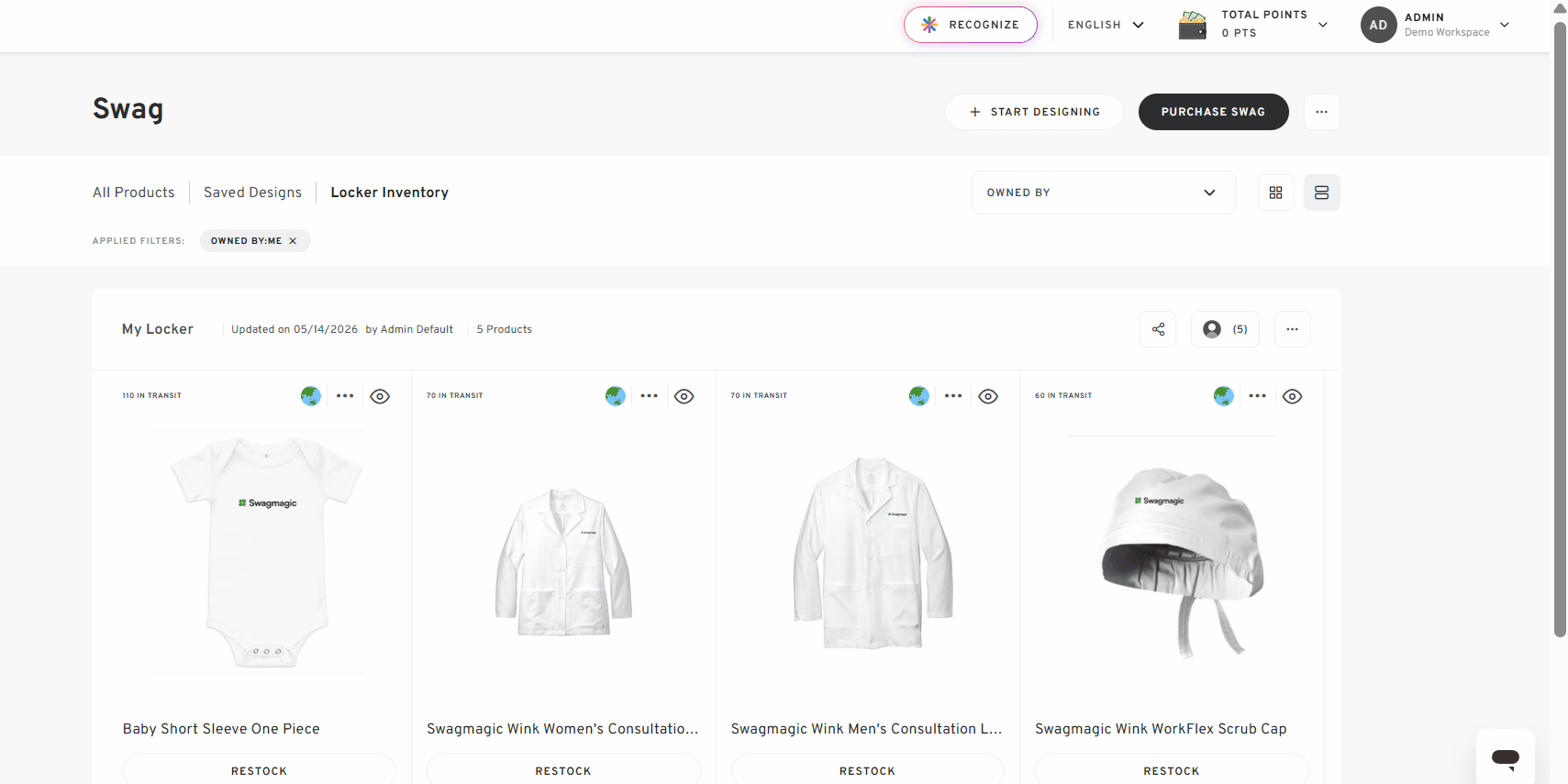Restock the WorkFlex Scrub Cap
The width and height of the screenshot is (1568, 784).
pos(1172,770)
